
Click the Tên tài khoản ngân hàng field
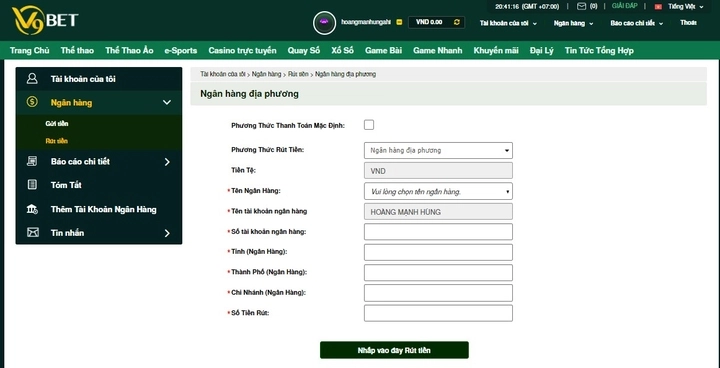[438, 211]
